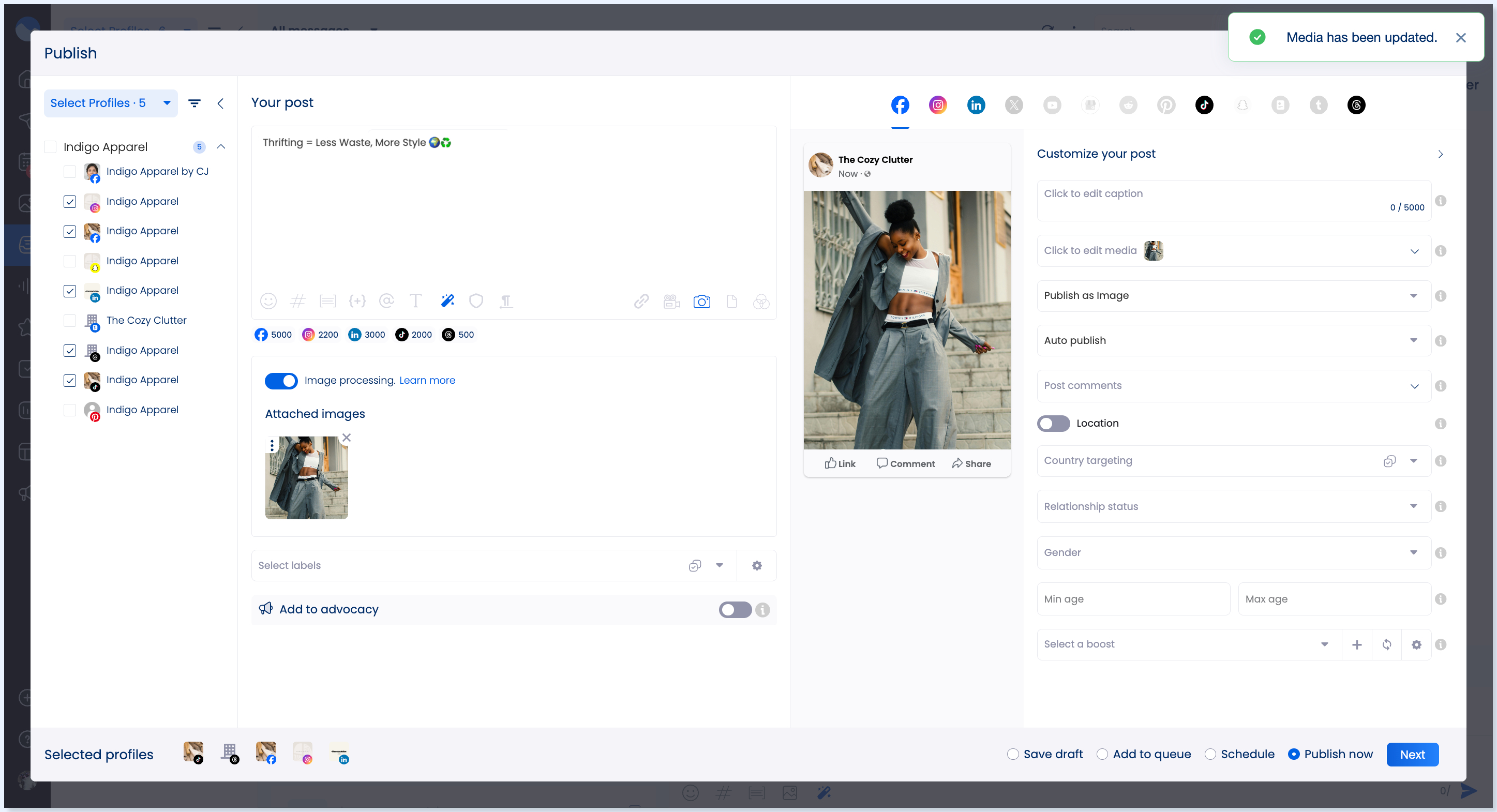1497x812 pixels.
Task: Uncheck the Instagram Indigo Apparel profile
Action: point(70,202)
